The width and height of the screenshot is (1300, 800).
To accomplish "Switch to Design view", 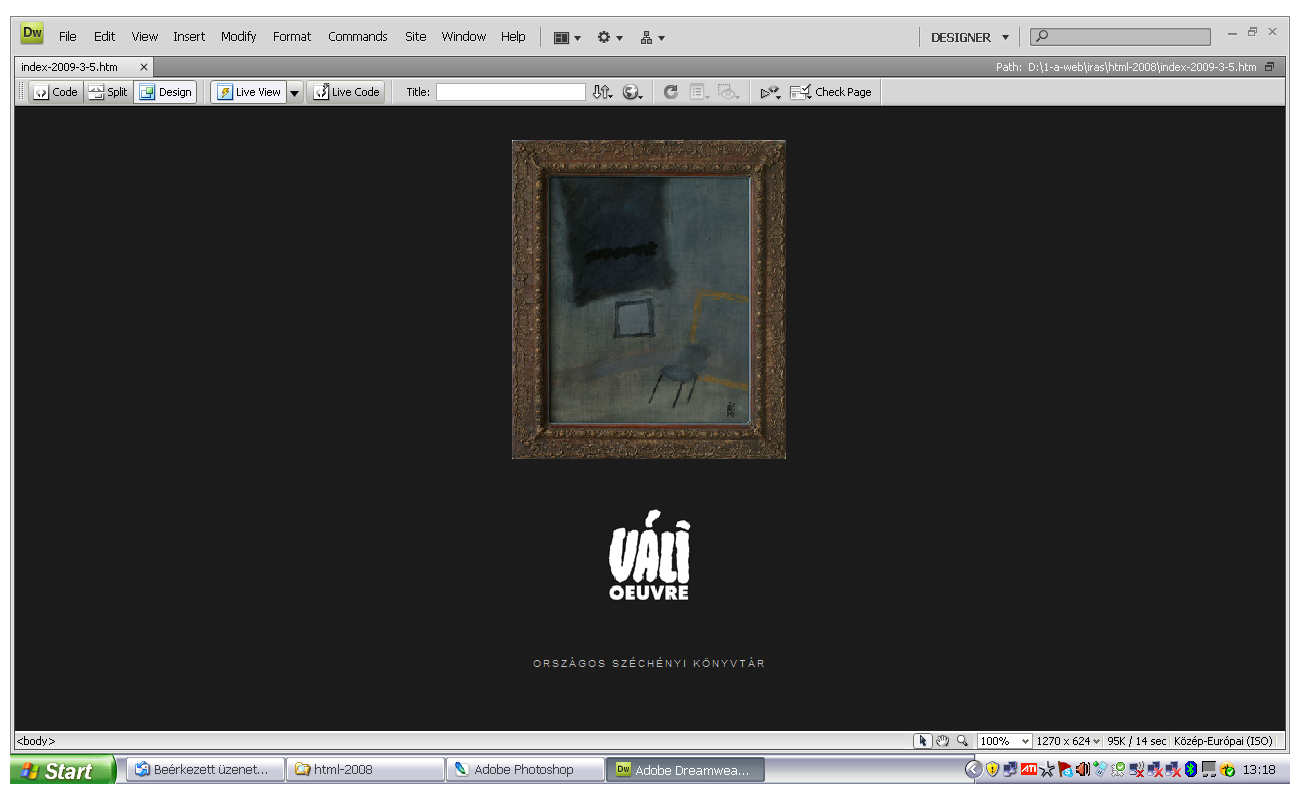I will point(165,92).
